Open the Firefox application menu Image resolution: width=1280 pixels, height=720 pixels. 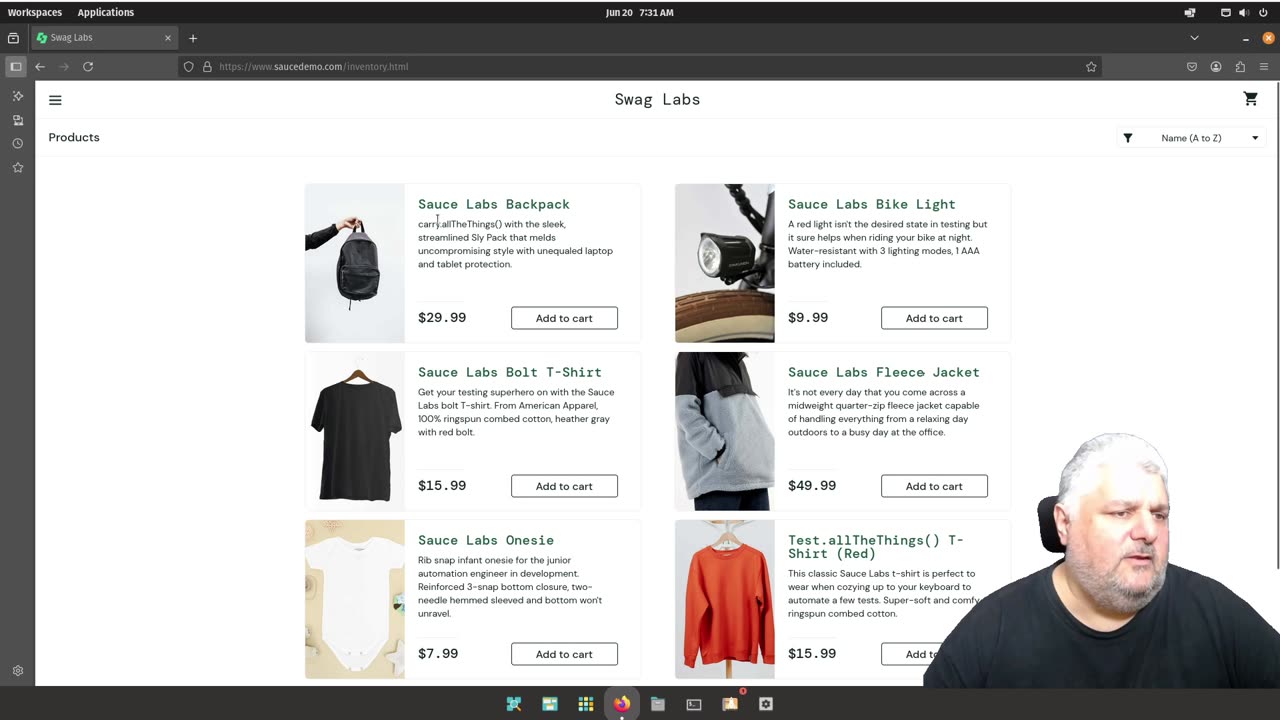[1264, 67]
